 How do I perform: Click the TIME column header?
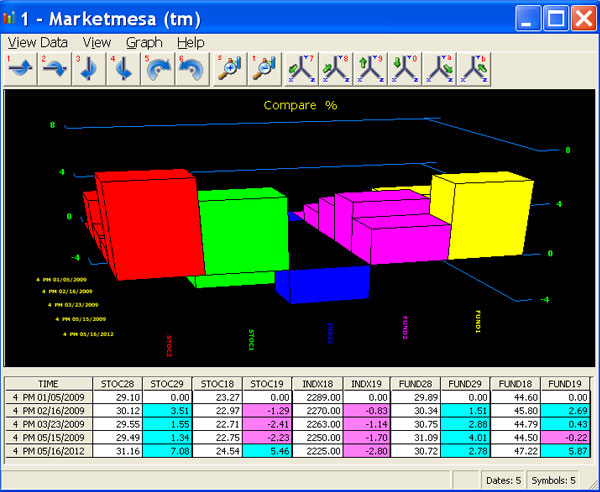48,383
